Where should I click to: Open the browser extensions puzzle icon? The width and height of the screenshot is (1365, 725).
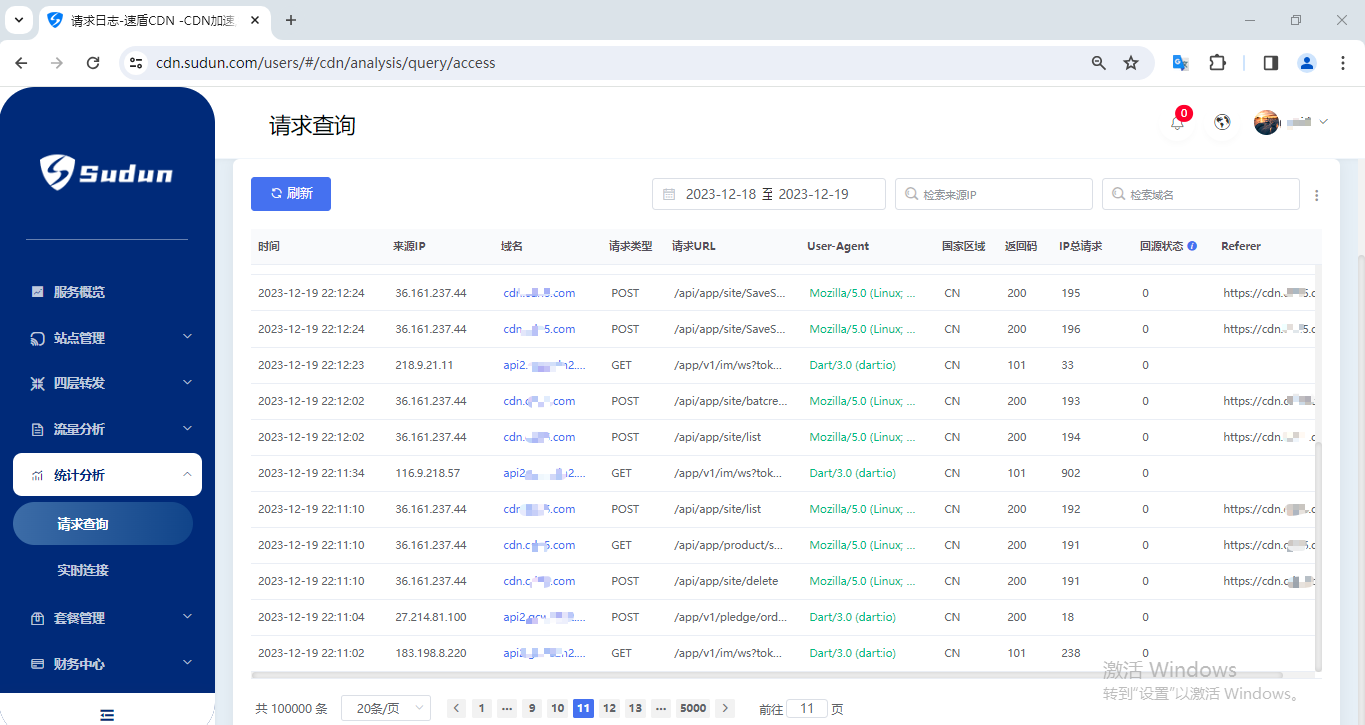tap(1217, 63)
